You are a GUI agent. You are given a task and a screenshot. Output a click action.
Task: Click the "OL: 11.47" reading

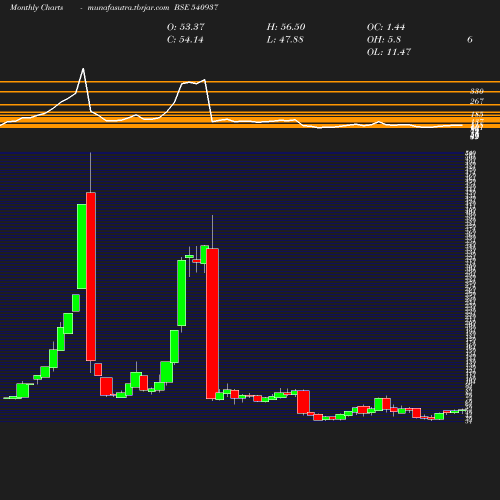pyautogui.click(x=389, y=52)
